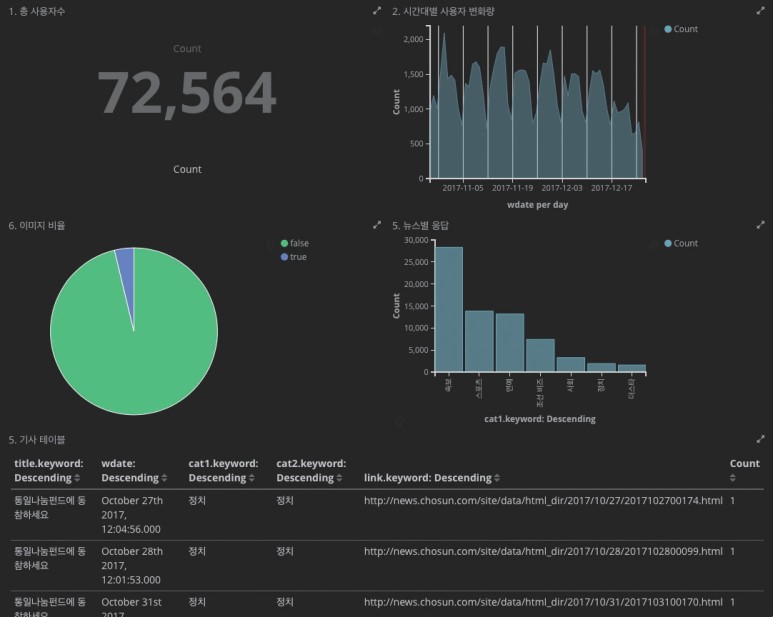Sort table by cat1.keyword column

pyautogui.click(x=253, y=478)
